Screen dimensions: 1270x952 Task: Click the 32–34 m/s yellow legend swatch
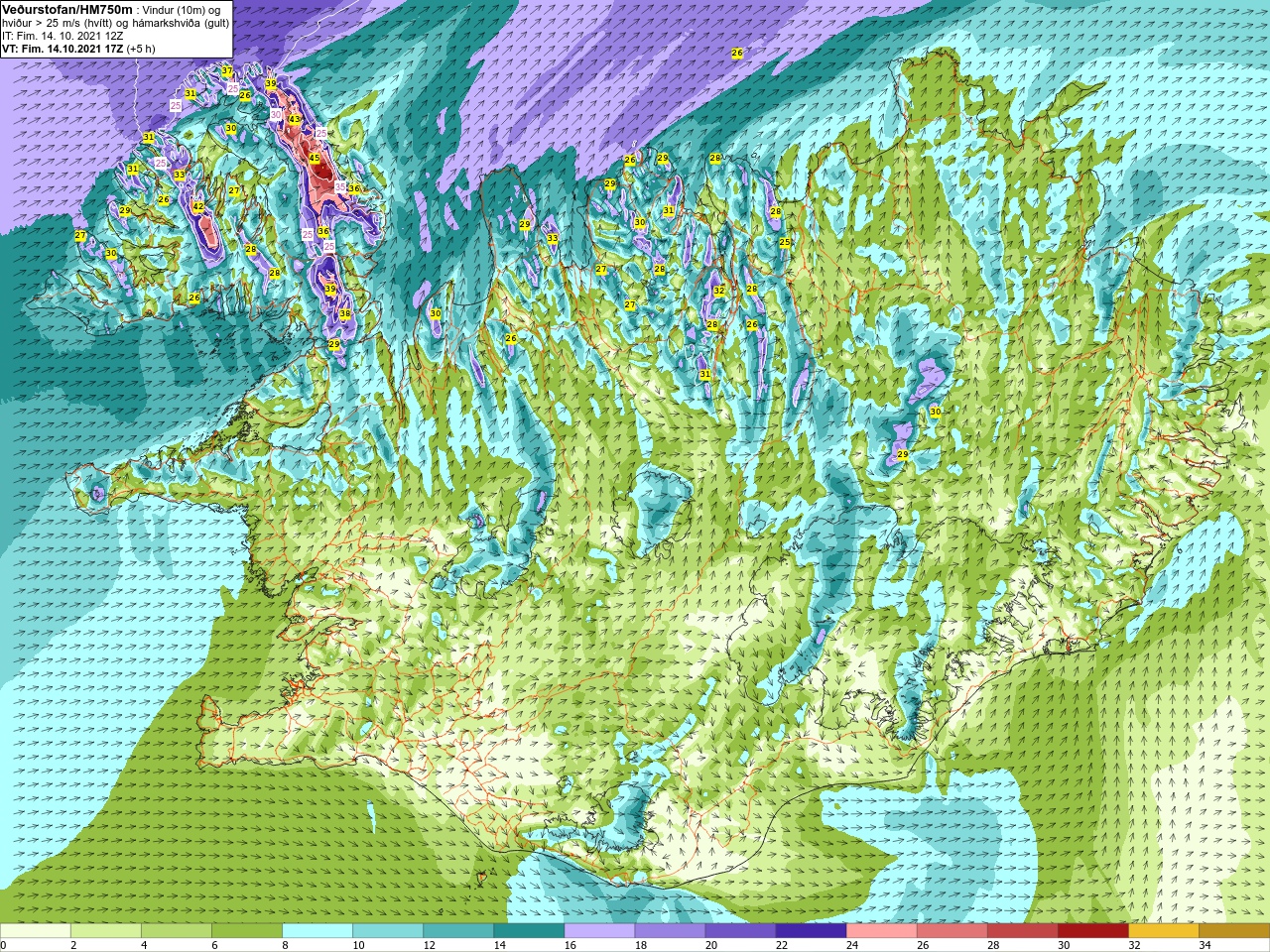tap(1163, 931)
